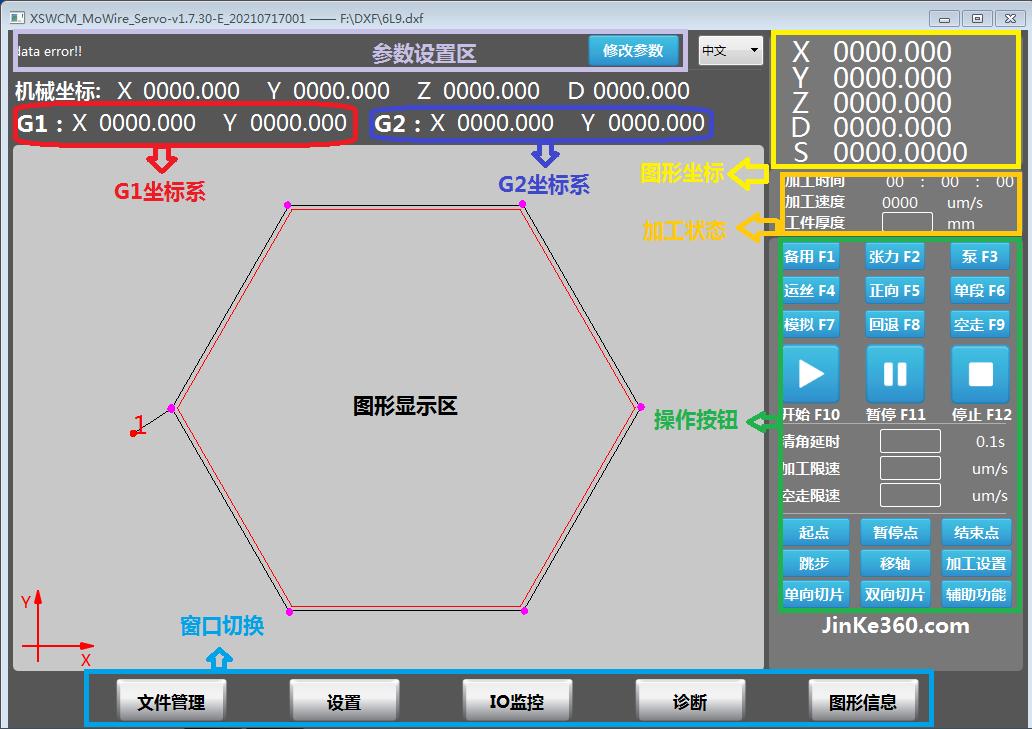
Task: Switch to the 诊断 diagnostics window
Action: click(690, 701)
